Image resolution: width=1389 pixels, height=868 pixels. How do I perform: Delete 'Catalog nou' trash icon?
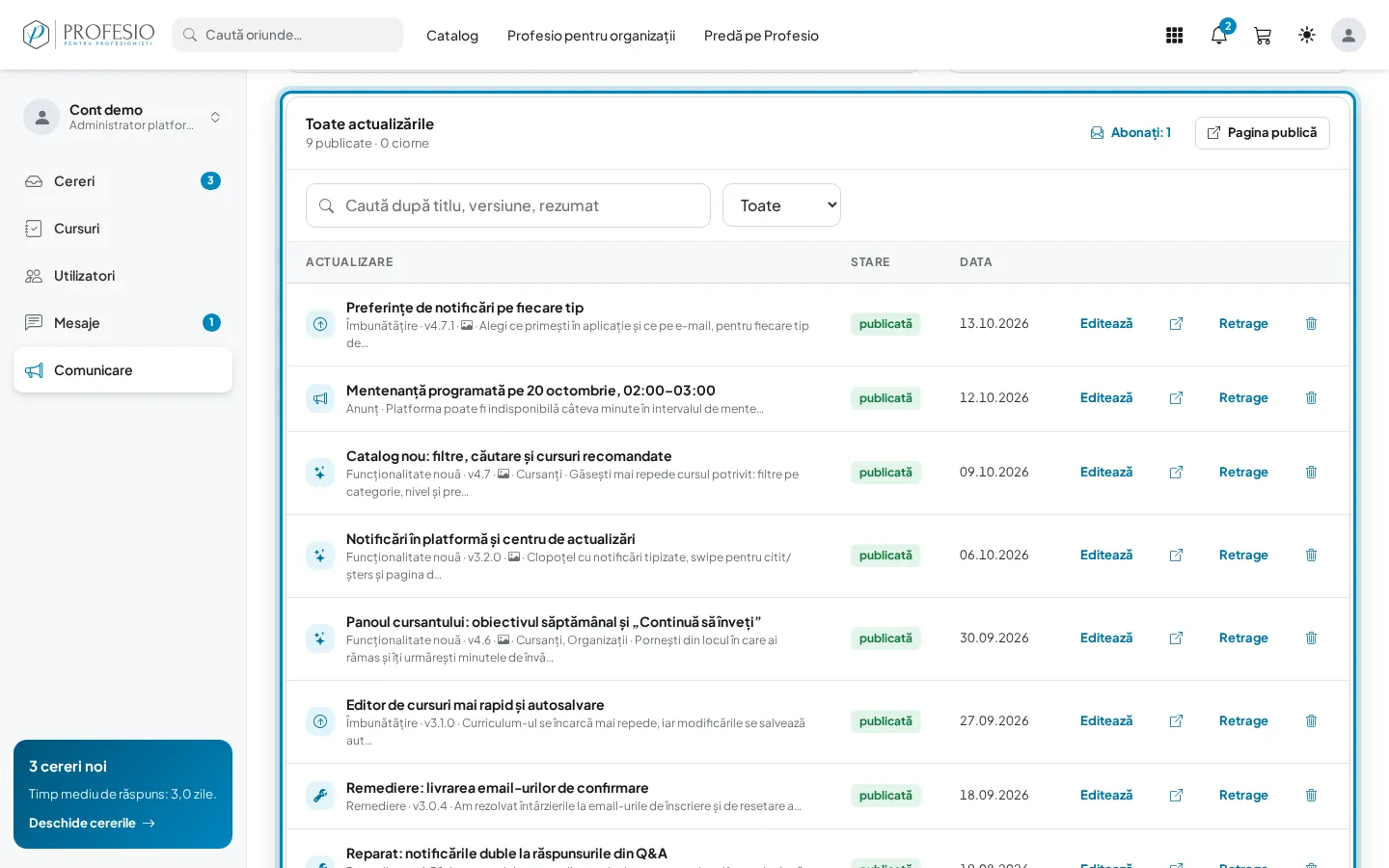click(x=1311, y=473)
